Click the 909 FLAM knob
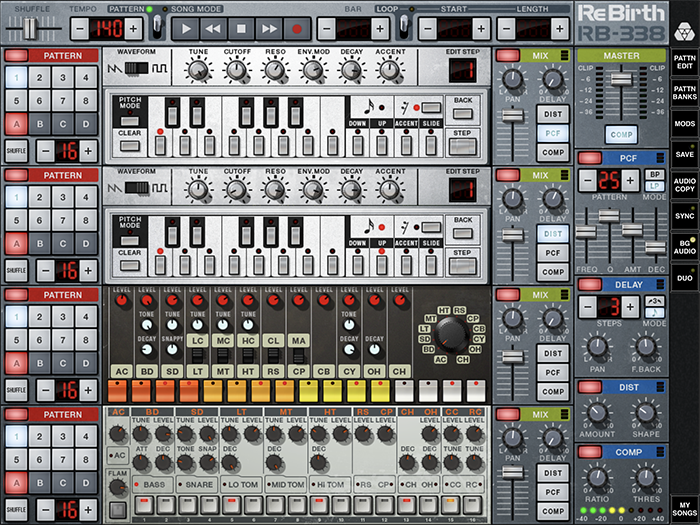This screenshot has width=700, height=525. coord(117,488)
